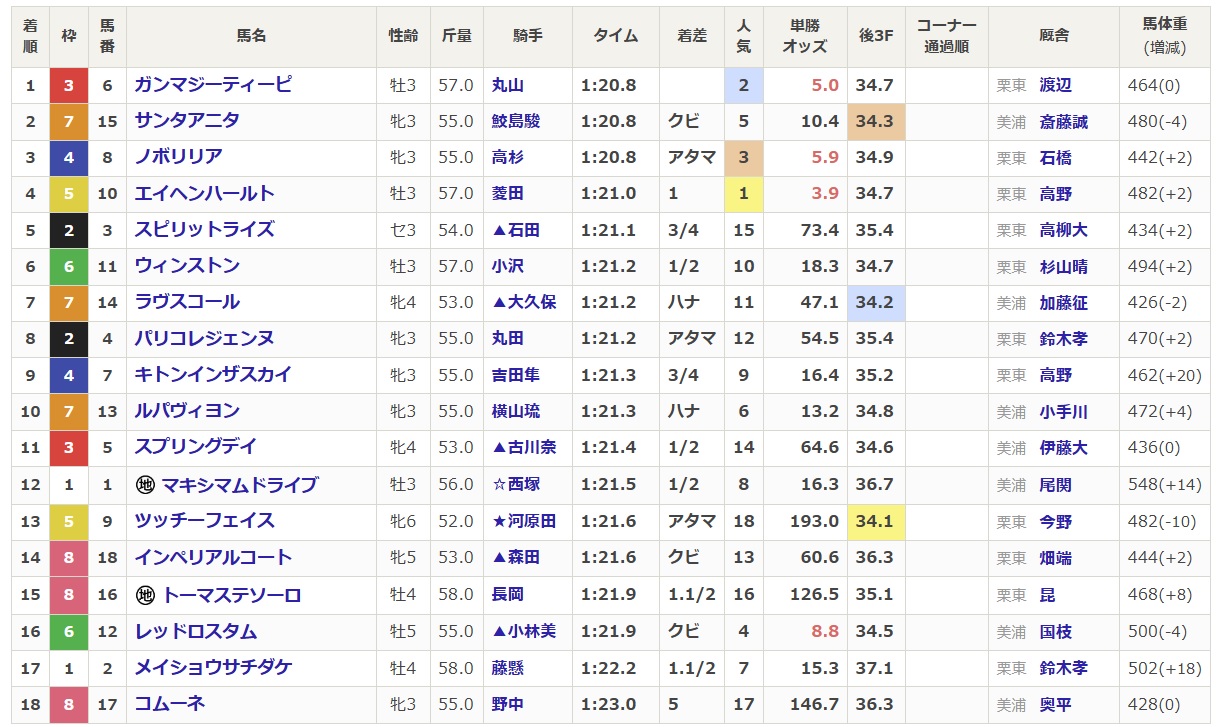Go to ノボリリア horse page
1216x727 pixels.
coord(179,157)
